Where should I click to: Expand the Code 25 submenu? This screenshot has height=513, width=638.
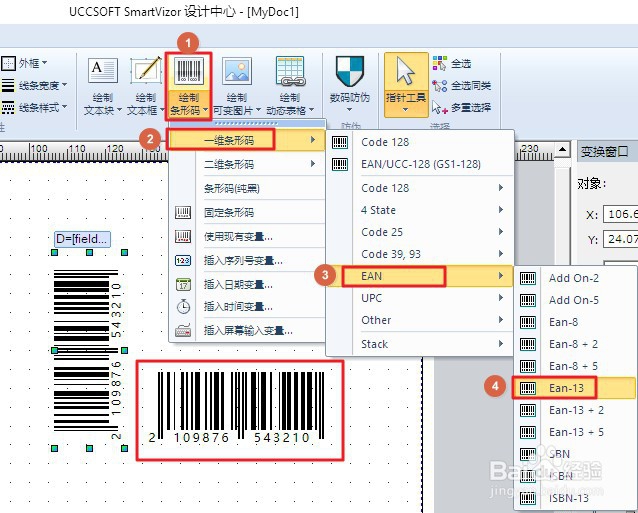point(420,232)
